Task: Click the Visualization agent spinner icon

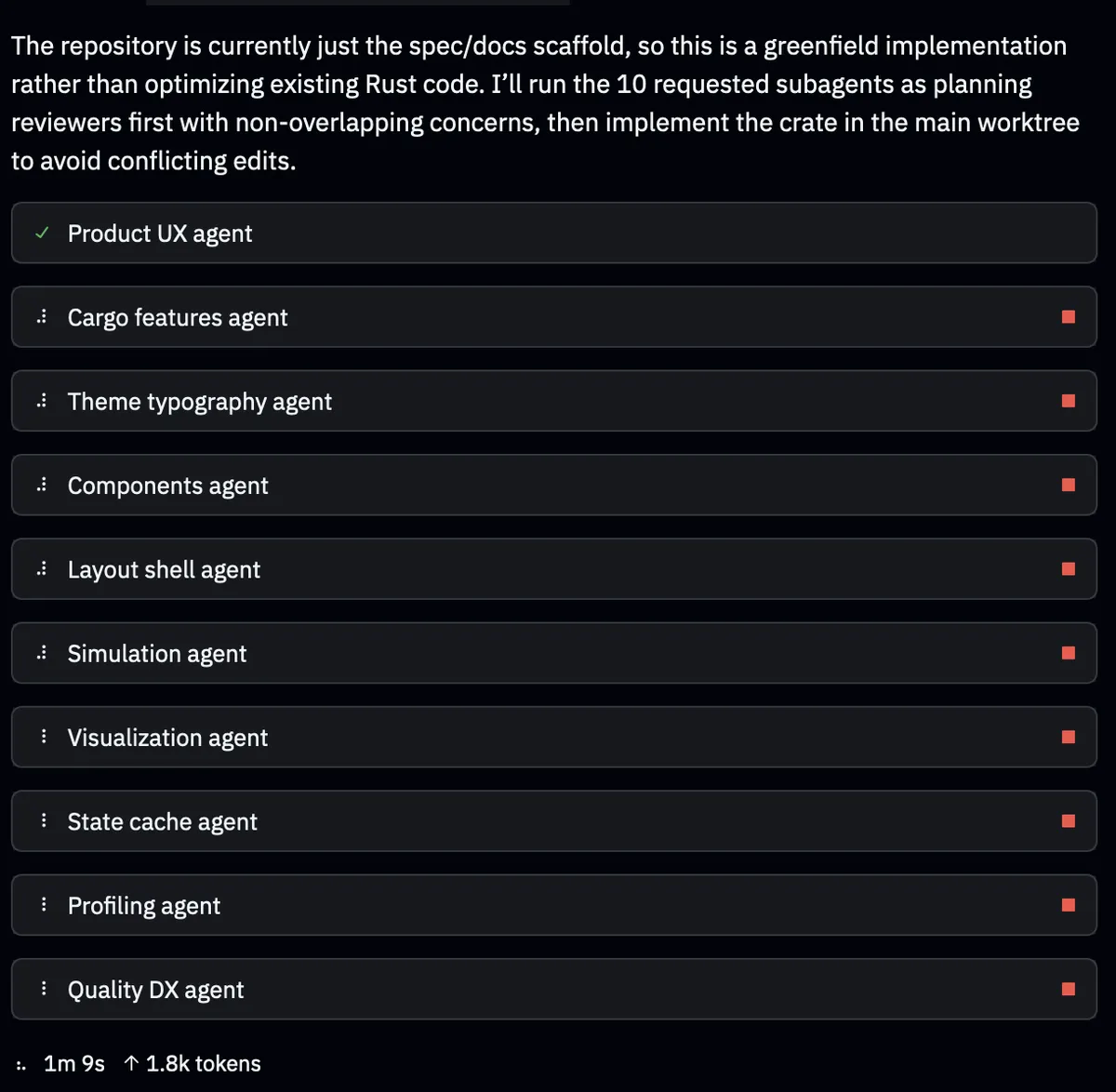Action: coord(43,737)
